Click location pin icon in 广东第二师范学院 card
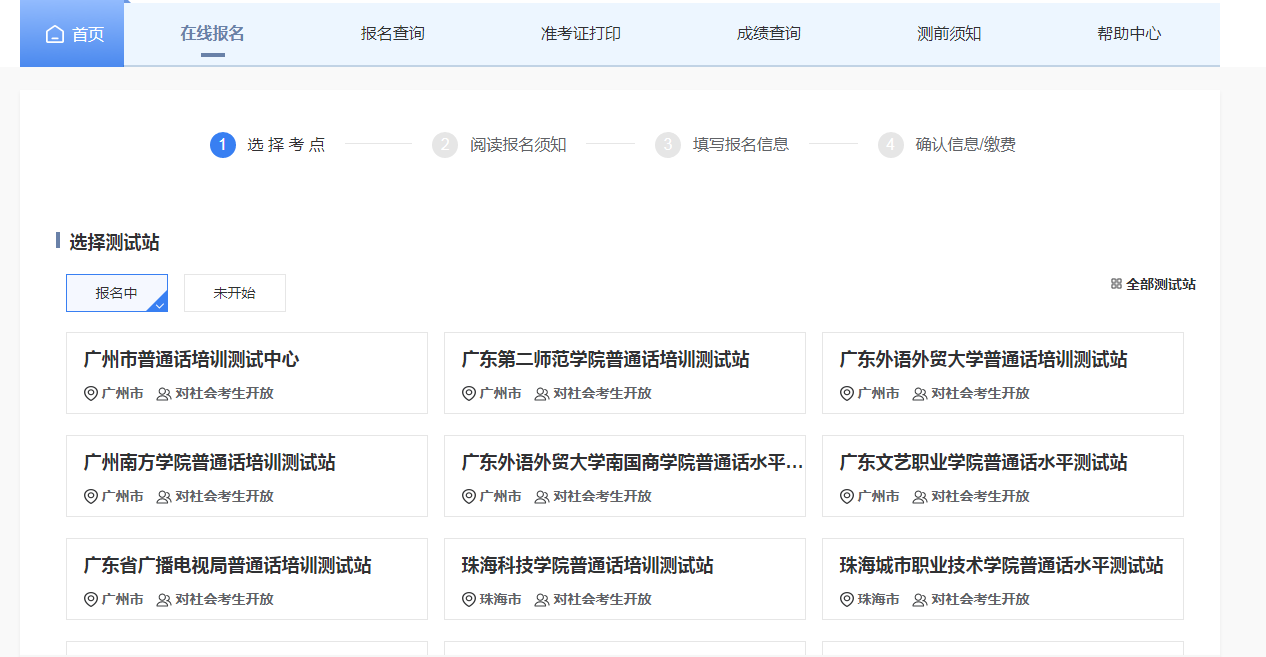The image size is (1266, 657). coord(469,393)
